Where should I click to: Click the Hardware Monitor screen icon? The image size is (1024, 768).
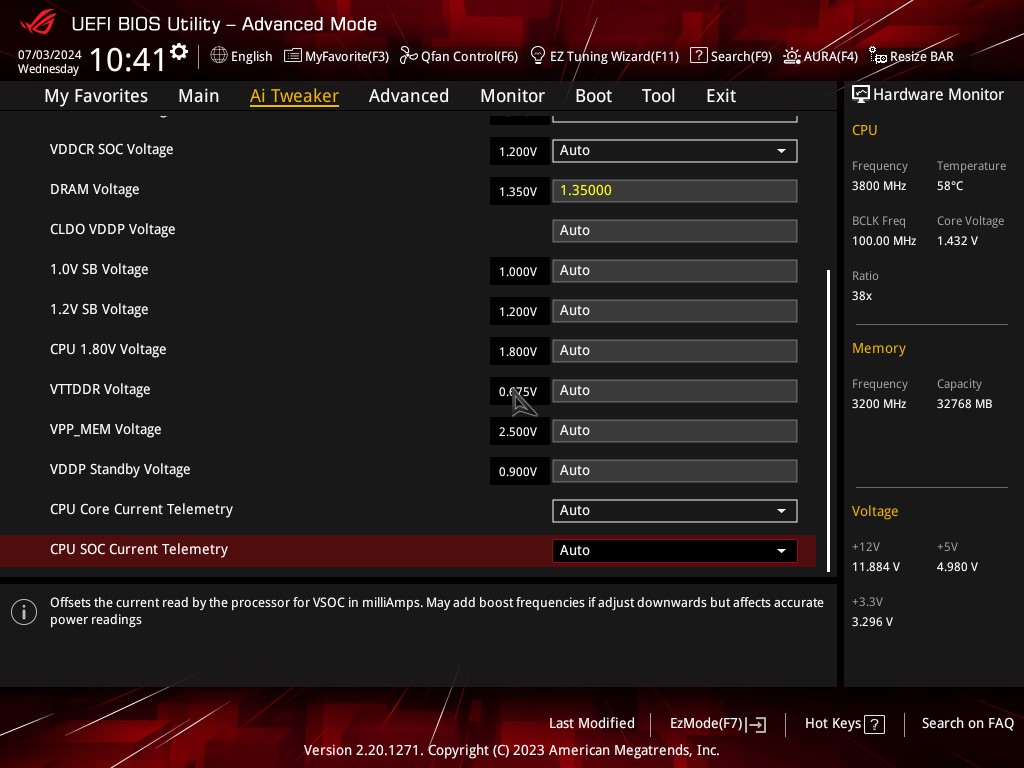(861, 95)
